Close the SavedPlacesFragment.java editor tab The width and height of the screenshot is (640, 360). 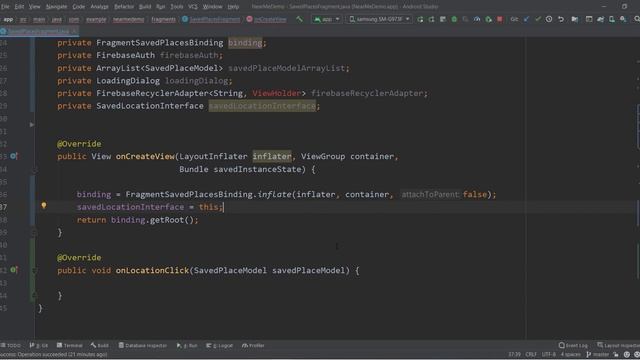tap(74, 31)
